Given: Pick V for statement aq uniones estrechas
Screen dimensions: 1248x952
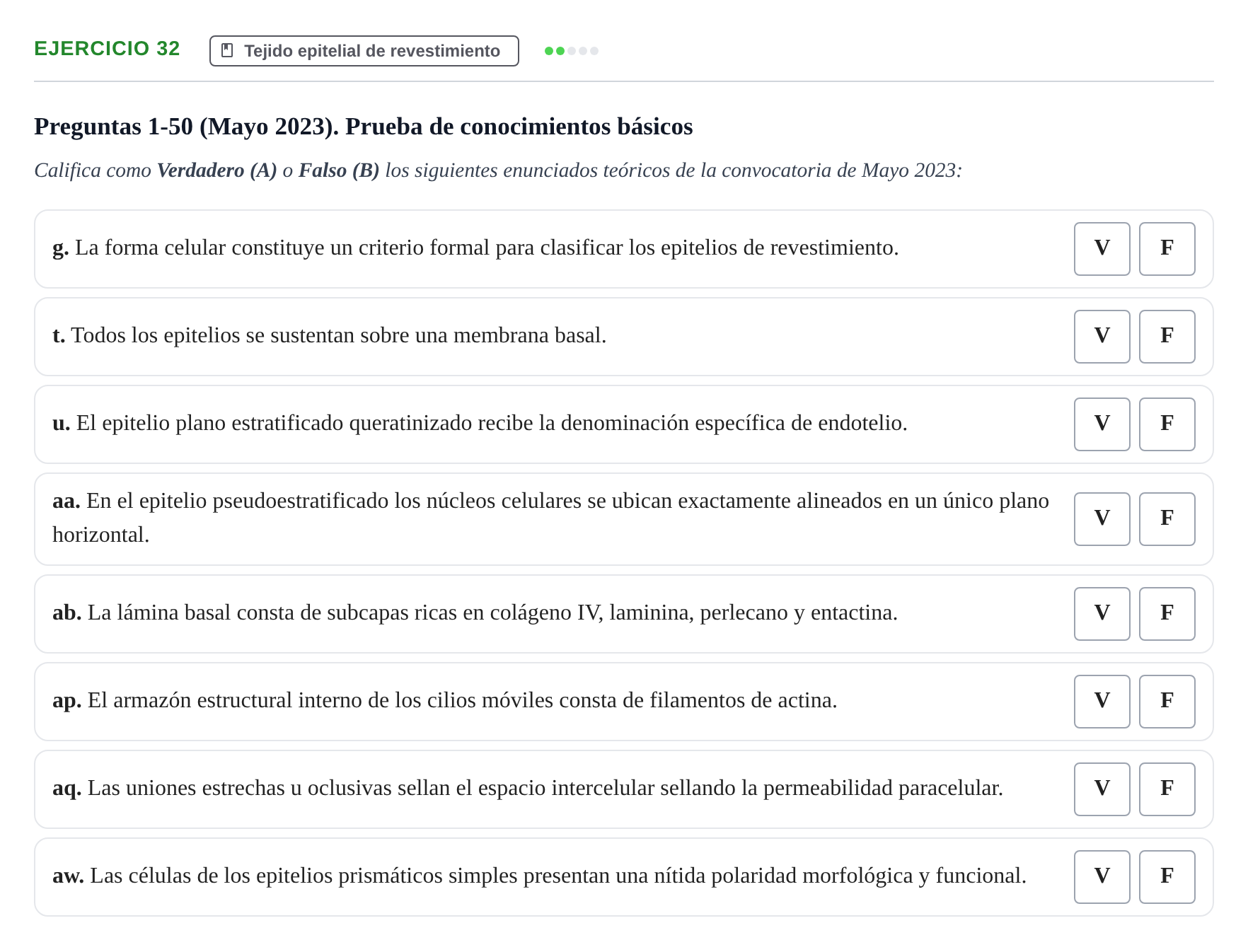Looking at the screenshot, I should click(x=1102, y=789).
